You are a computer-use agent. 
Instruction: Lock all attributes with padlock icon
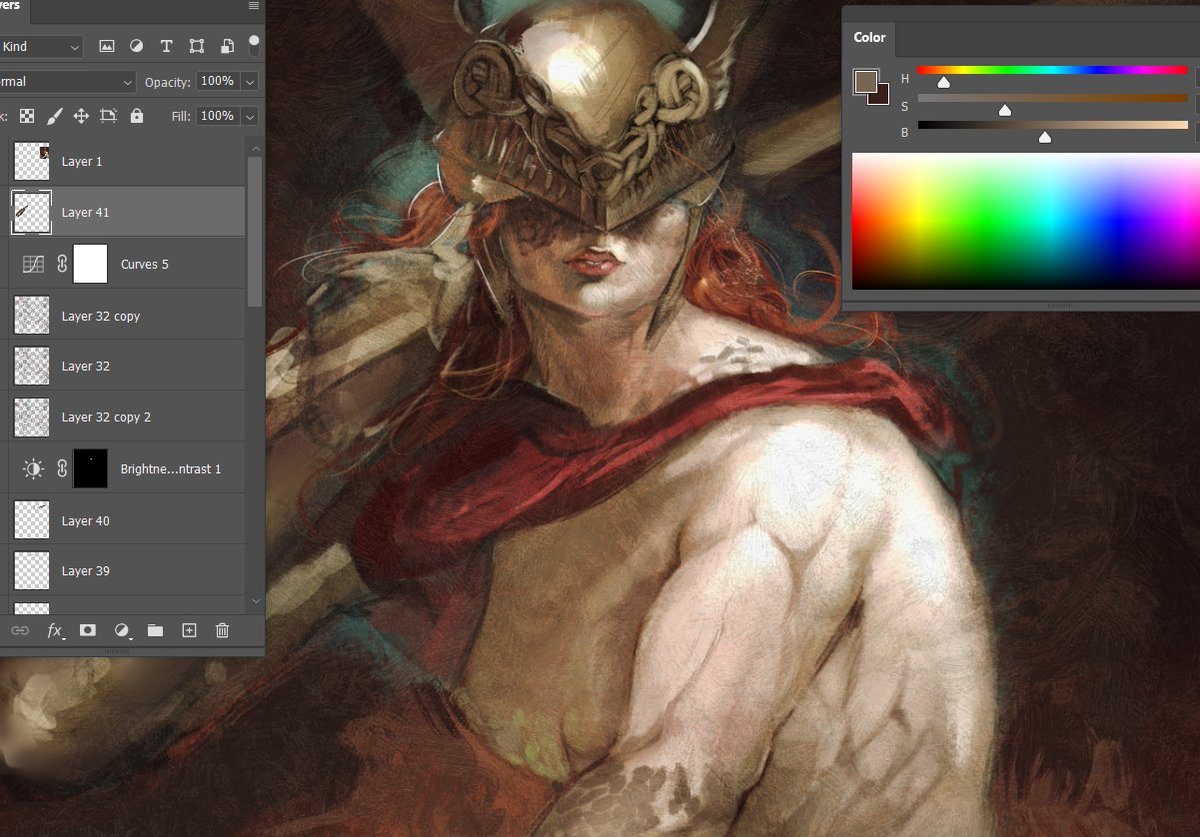click(x=136, y=116)
